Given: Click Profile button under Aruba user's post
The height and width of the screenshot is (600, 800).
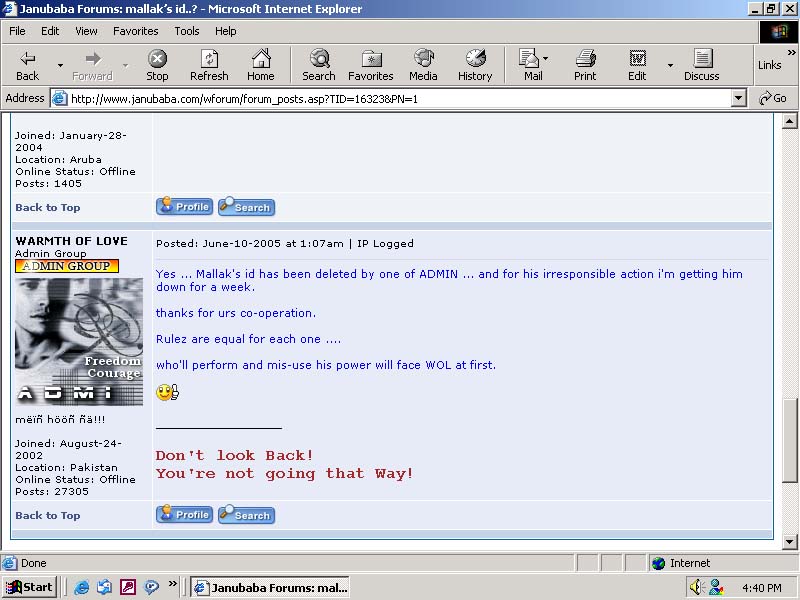Looking at the screenshot, I should coord(184,207).
